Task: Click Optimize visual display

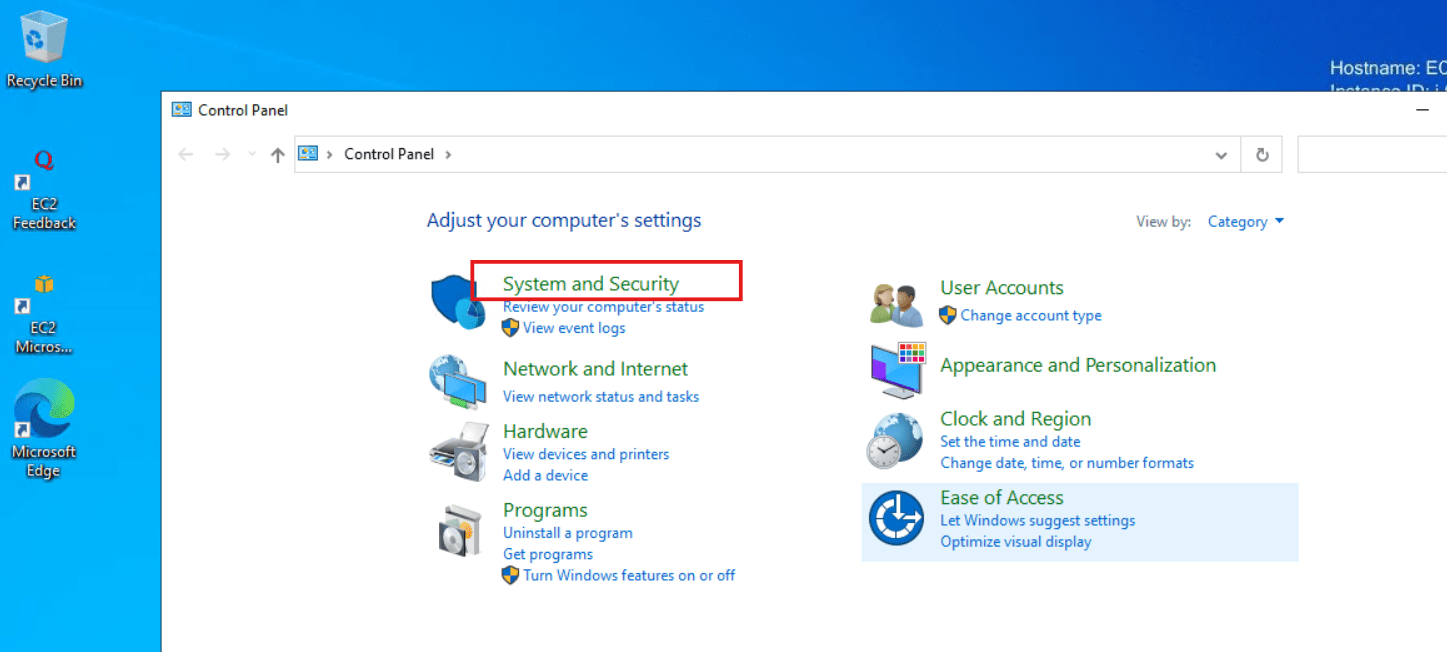Action: tap(1016, 542)
